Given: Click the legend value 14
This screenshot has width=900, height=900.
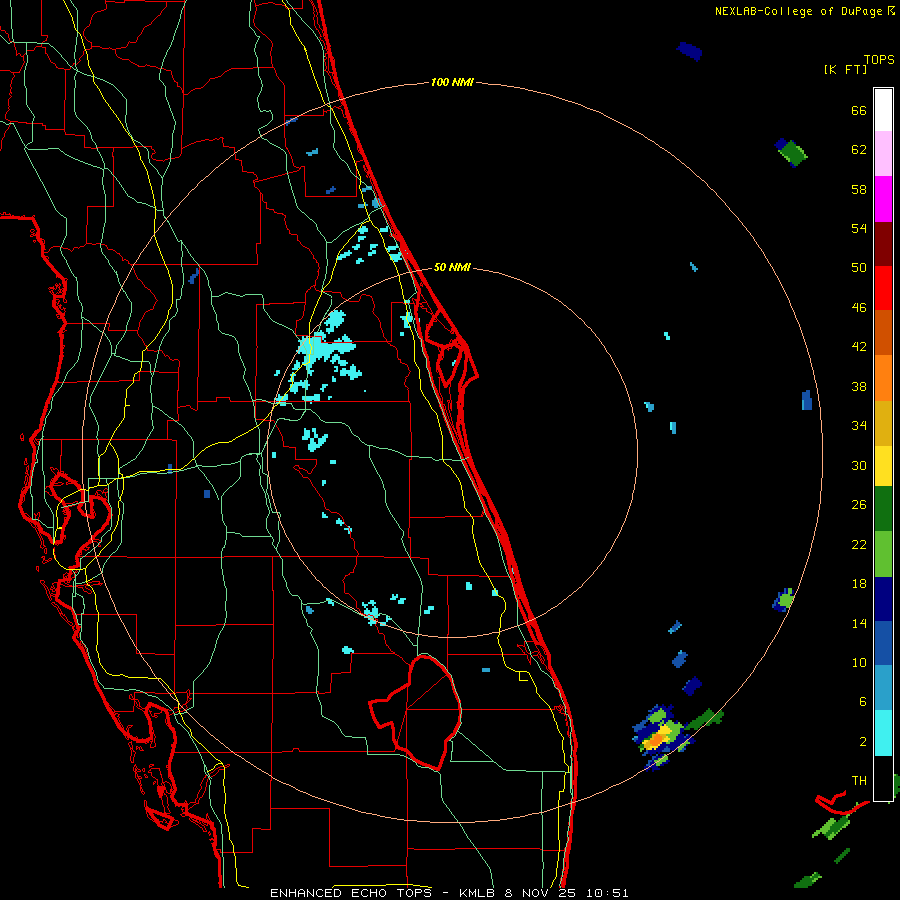Looking at the screenshot, I should click(859, 623).
